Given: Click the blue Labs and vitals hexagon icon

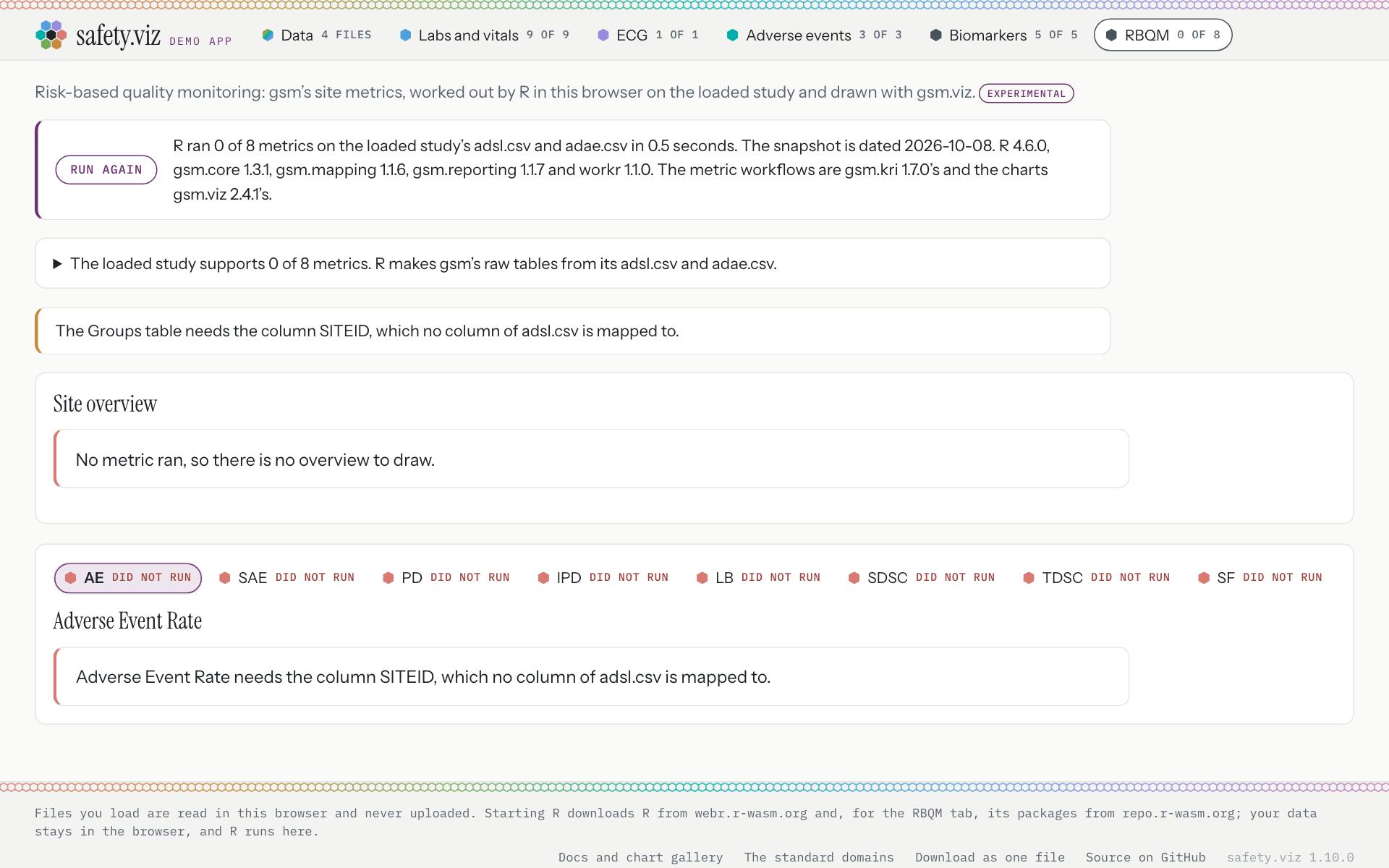Looking at the screenshot, I should pyautogui.click(x=406, y=35).
